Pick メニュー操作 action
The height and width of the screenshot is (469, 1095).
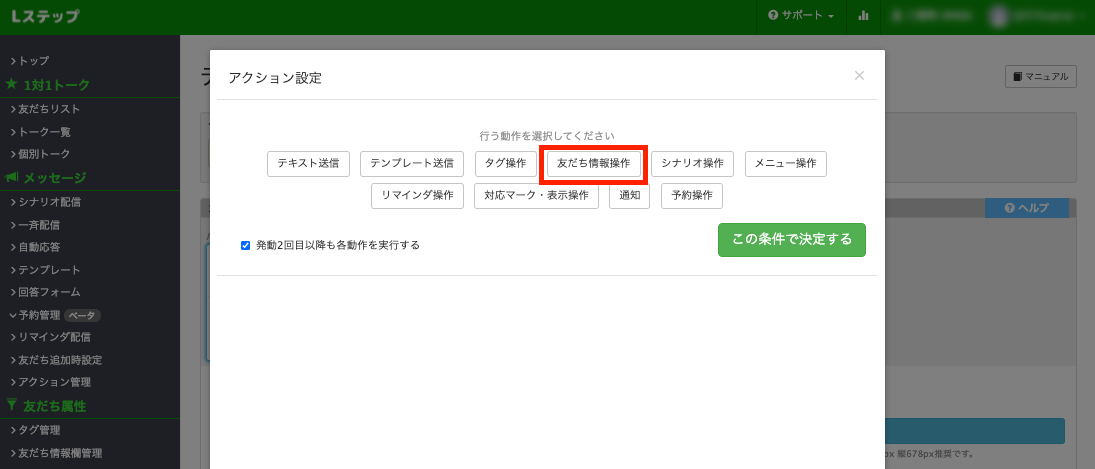785,163
